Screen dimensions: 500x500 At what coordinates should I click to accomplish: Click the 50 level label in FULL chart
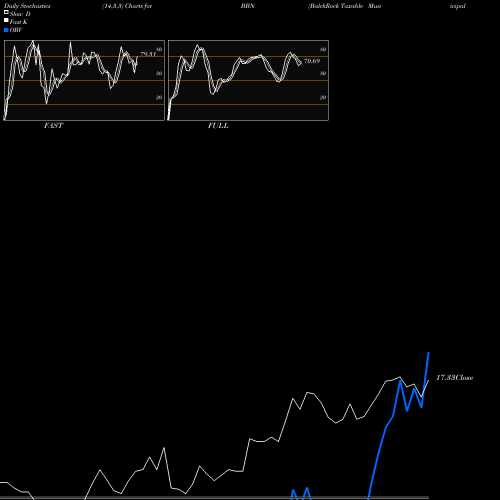[323, 73]
